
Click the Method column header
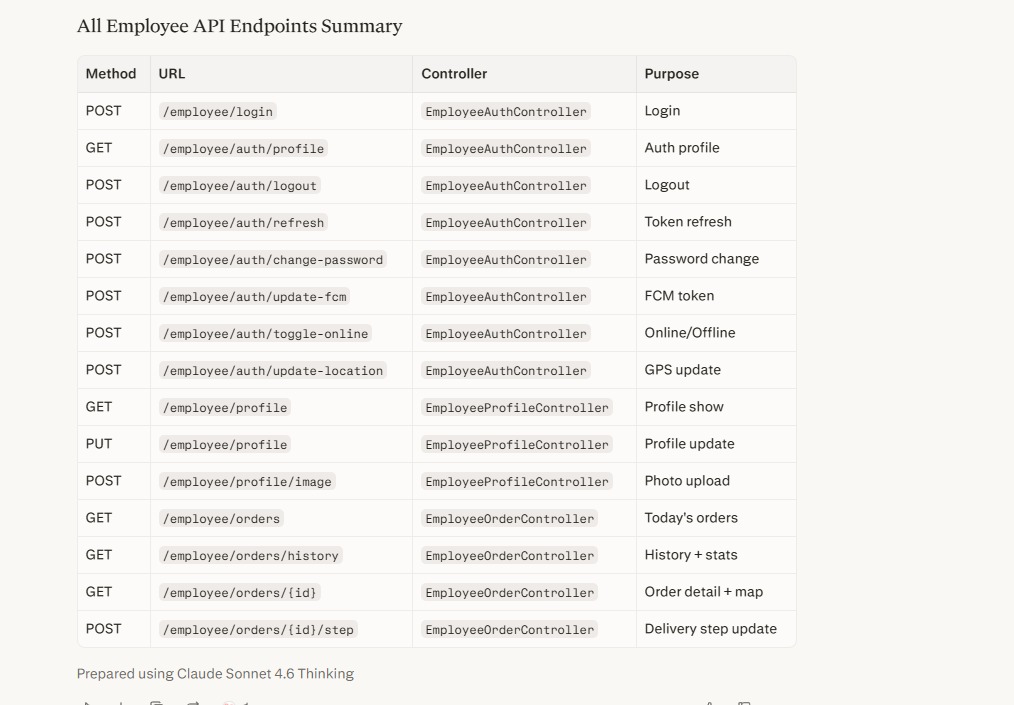[x=111, y=74]
